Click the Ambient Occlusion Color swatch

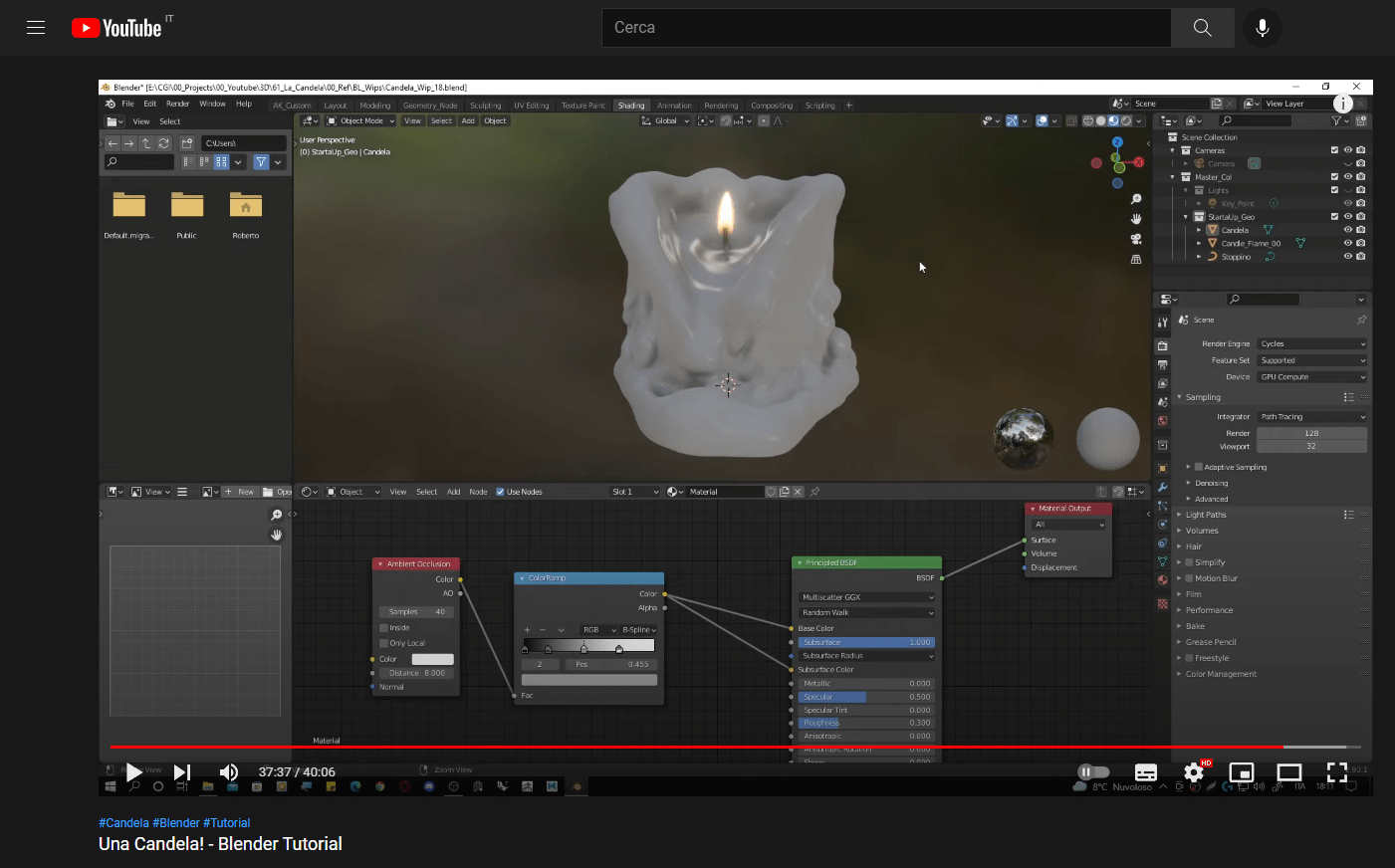(x=432, y=659)
